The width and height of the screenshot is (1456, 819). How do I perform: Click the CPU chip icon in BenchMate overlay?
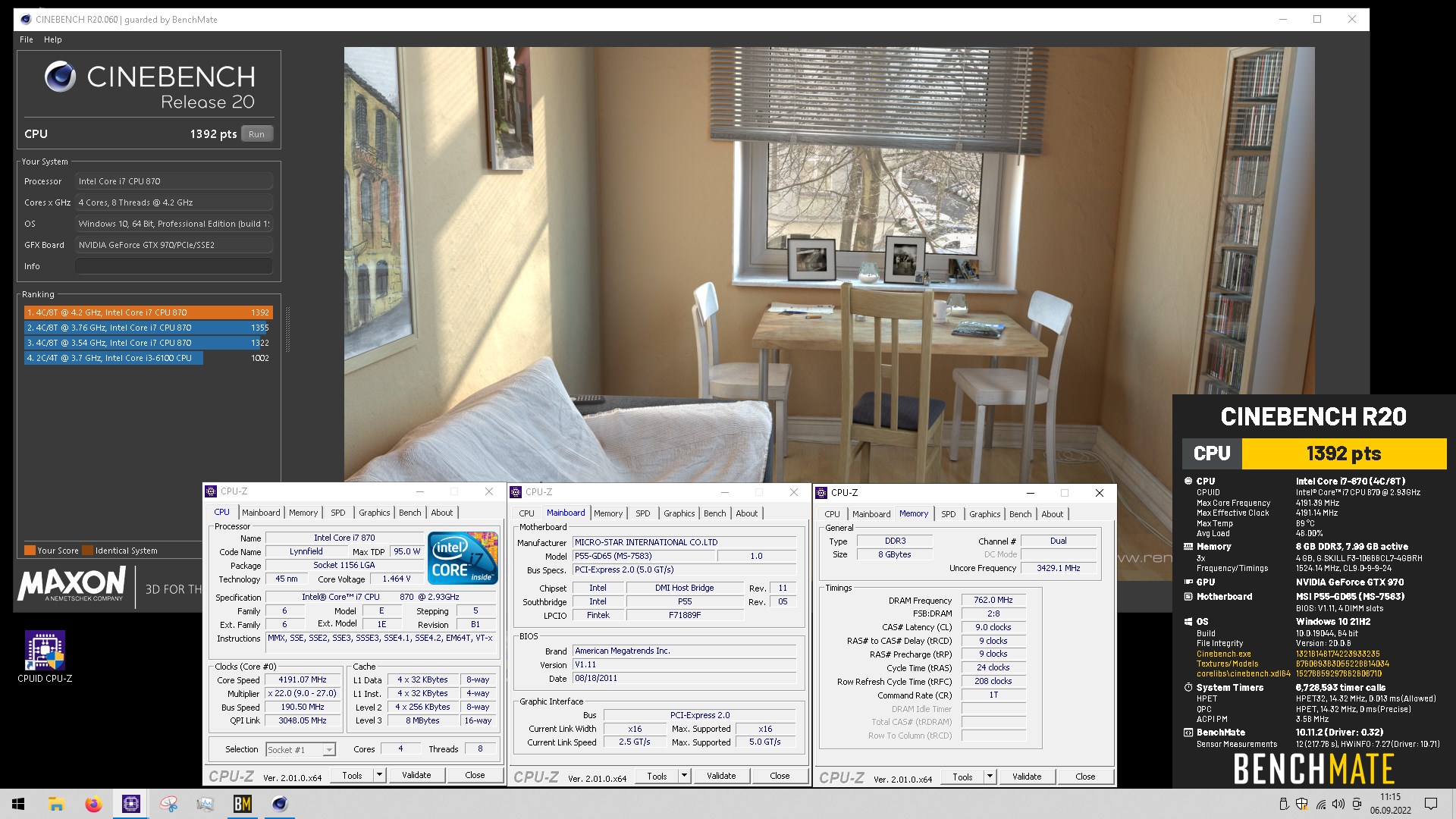[1188, 481]
